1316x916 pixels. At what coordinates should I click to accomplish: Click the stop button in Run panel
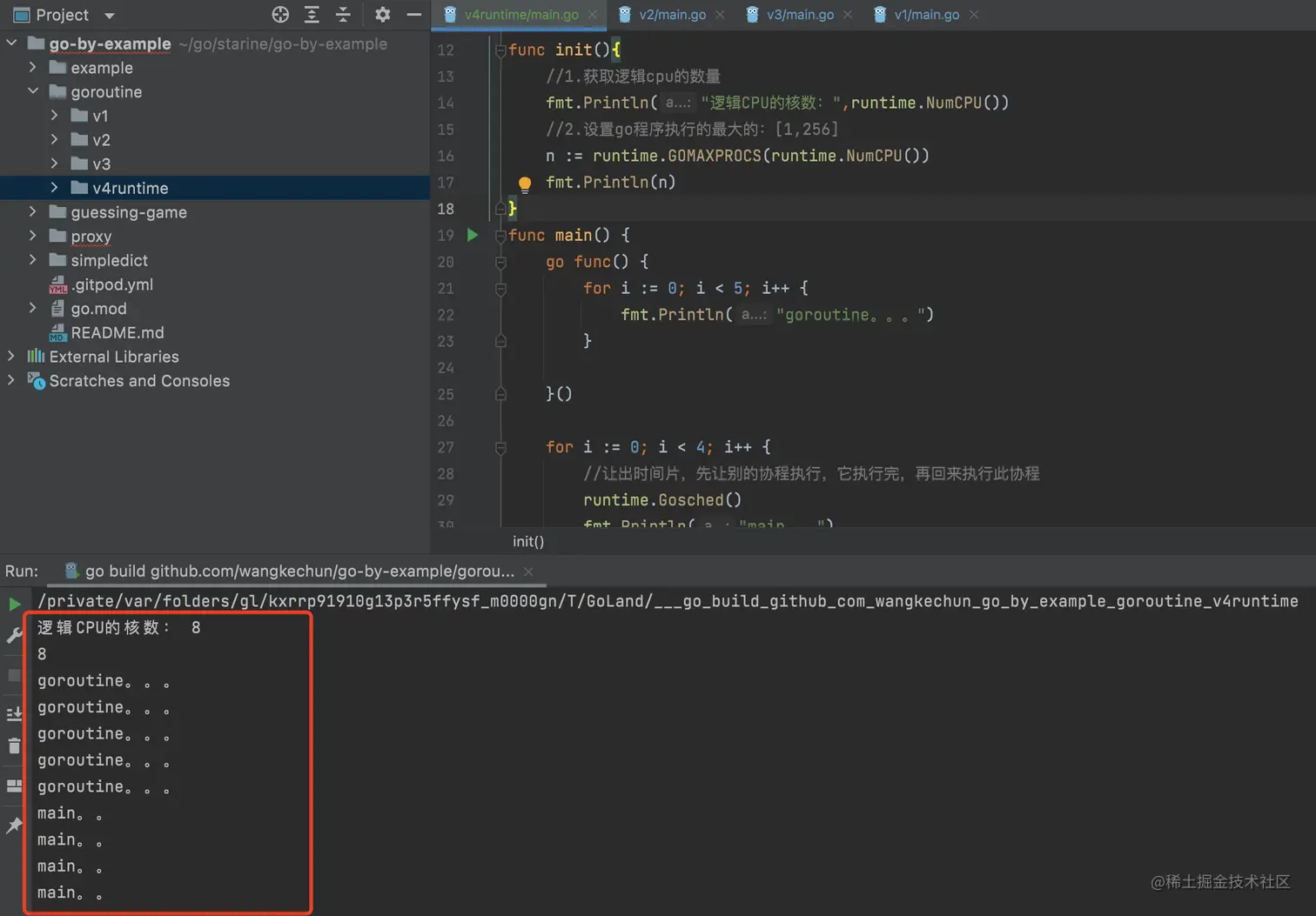(x=15, y=675)
